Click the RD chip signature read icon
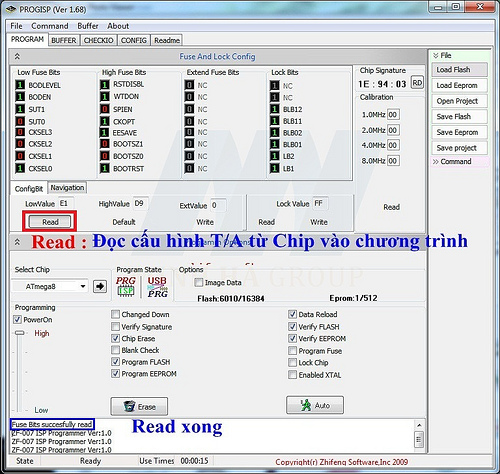 tap(417, 83)
